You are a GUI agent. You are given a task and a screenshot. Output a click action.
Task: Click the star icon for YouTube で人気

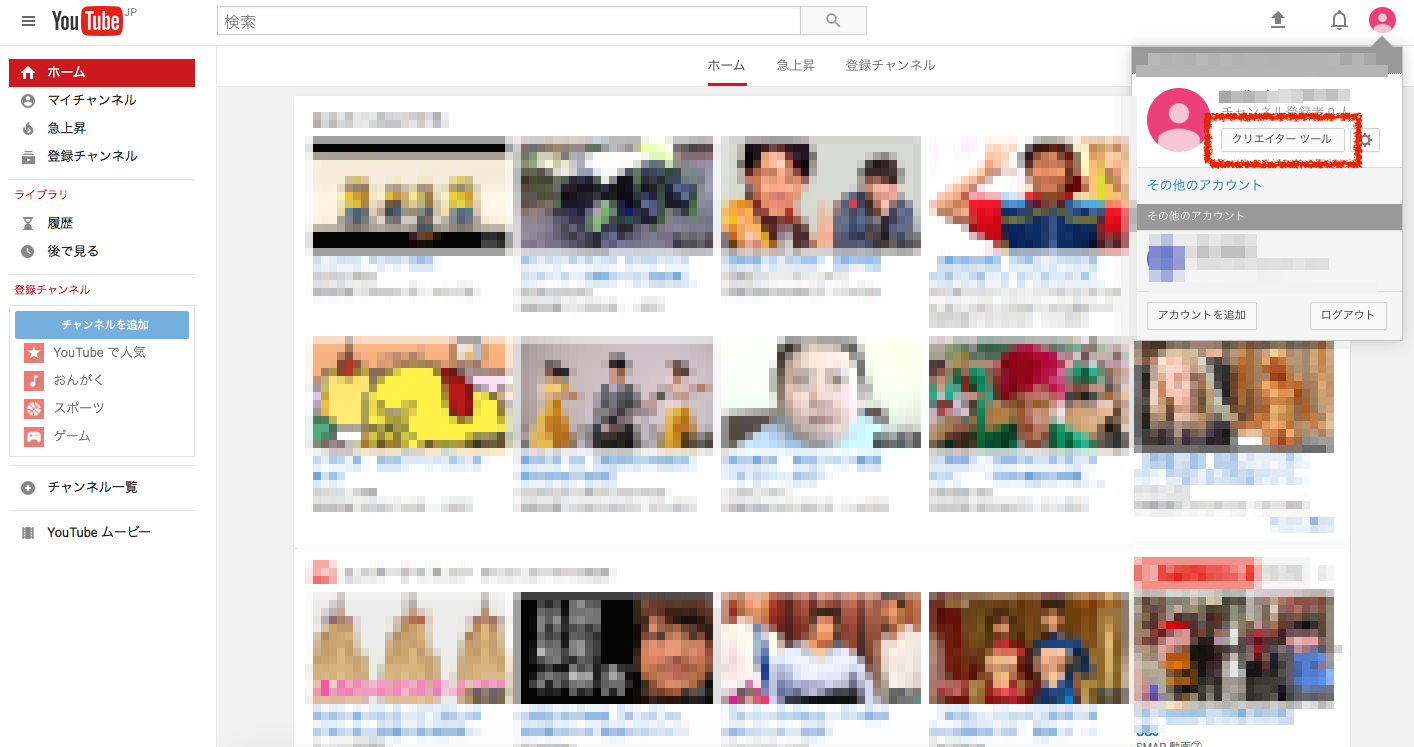tap(34, 353)
